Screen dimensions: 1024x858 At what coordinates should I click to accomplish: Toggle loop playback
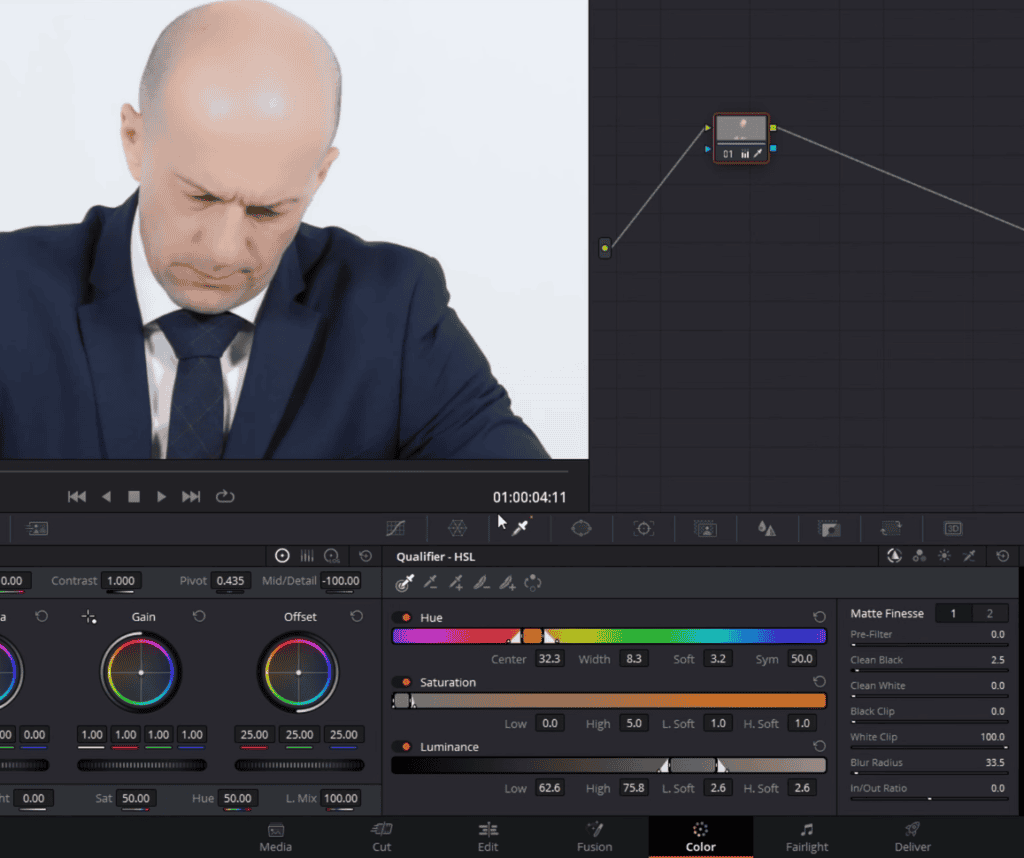225,496
